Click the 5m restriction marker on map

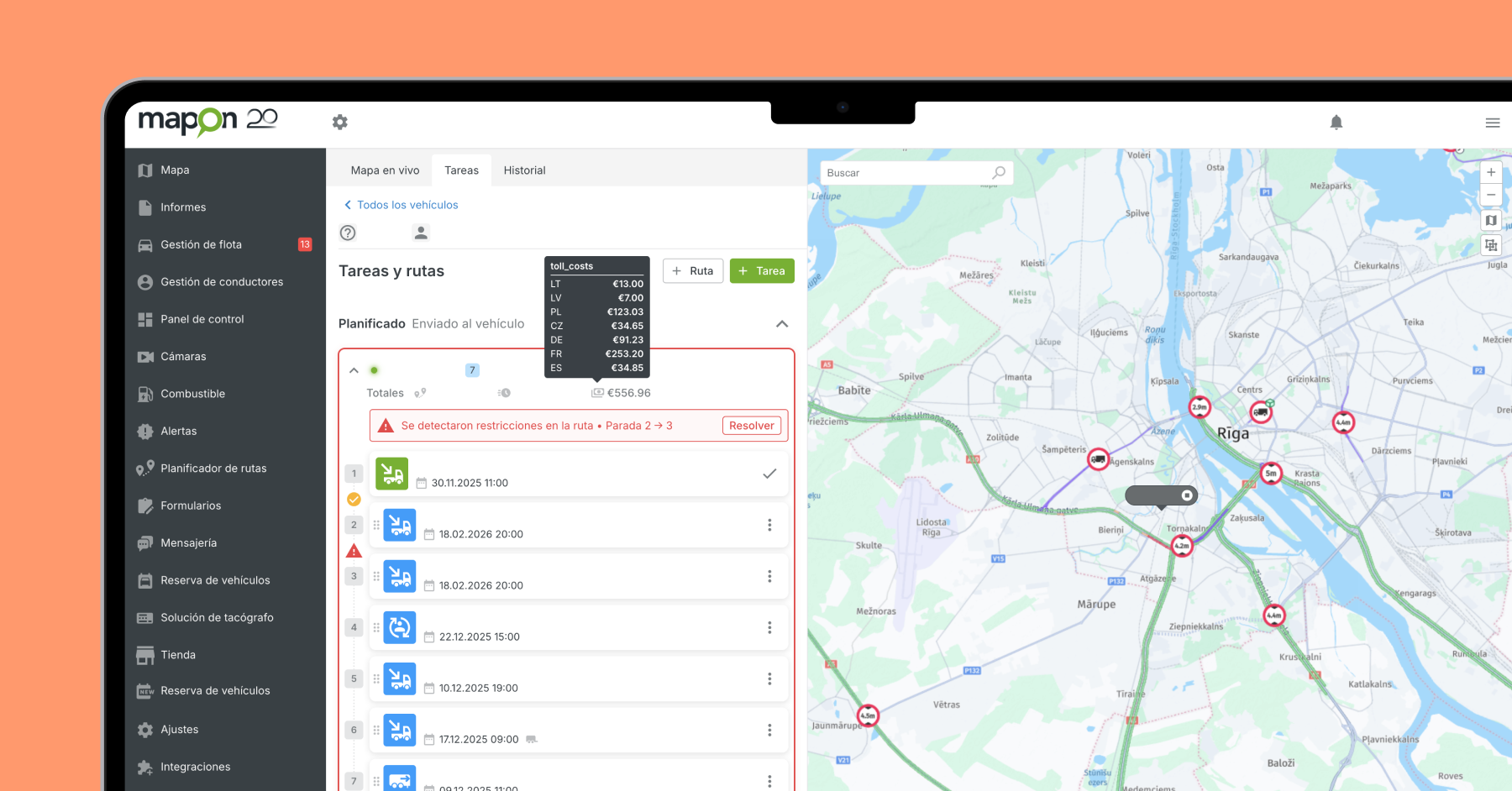click(1272, 474)
